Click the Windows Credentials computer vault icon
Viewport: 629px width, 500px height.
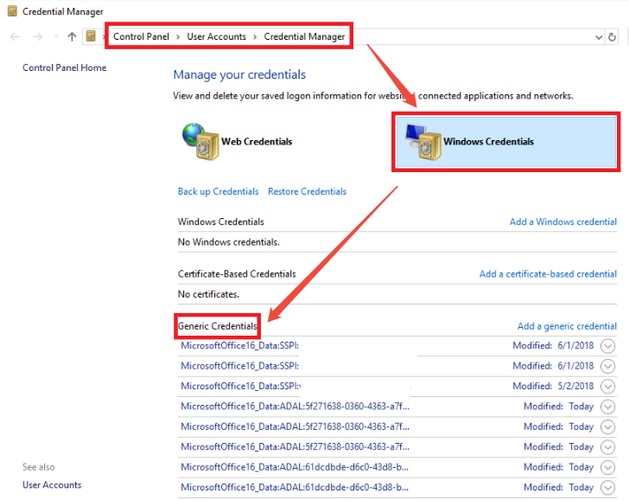424,142
